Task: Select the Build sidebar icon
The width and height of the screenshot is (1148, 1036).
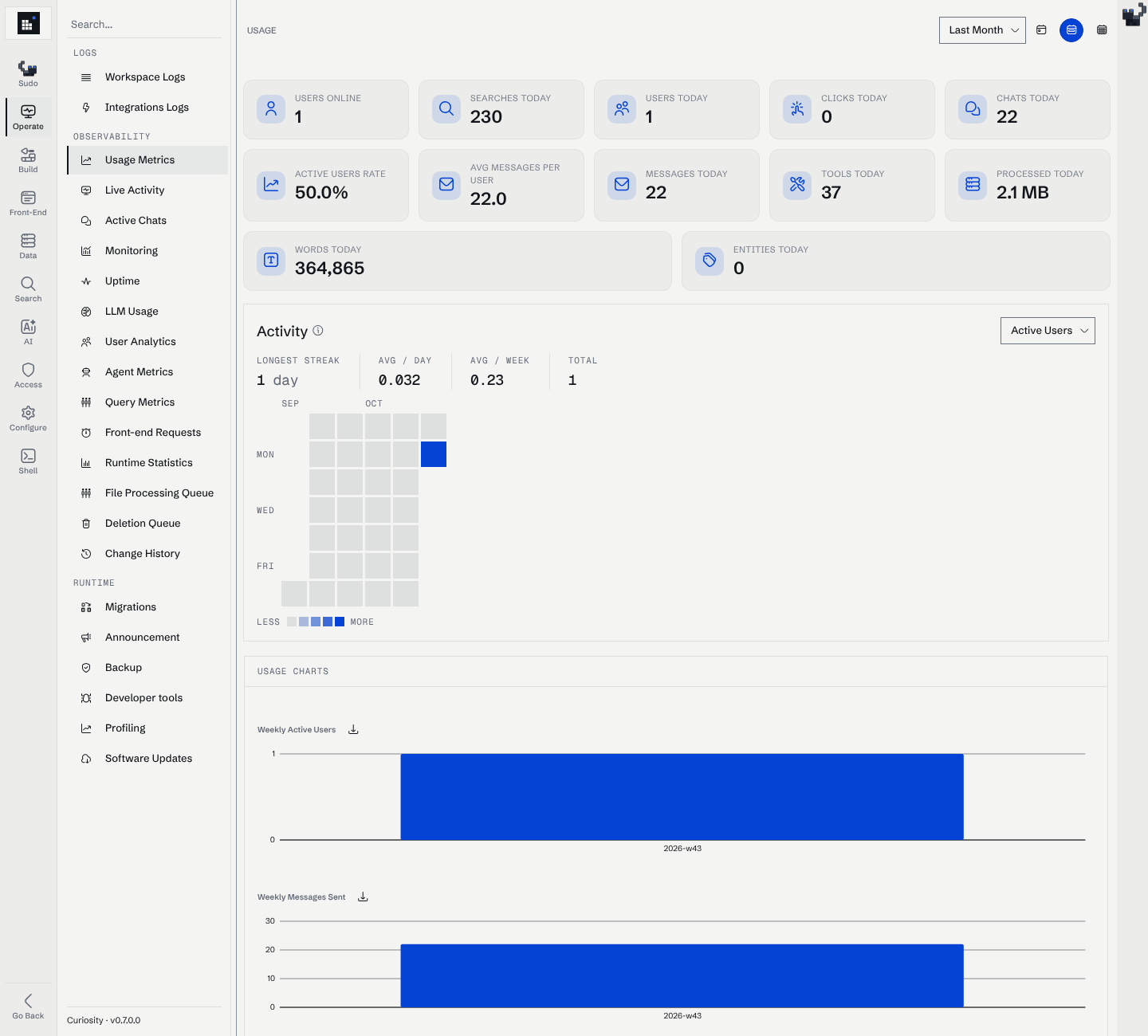Action: [28, 159]
